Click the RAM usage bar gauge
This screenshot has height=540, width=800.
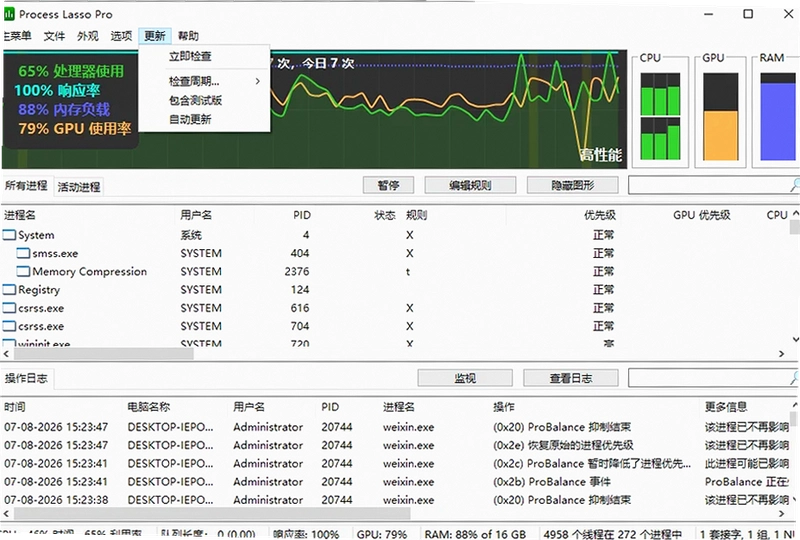(778, 116)
